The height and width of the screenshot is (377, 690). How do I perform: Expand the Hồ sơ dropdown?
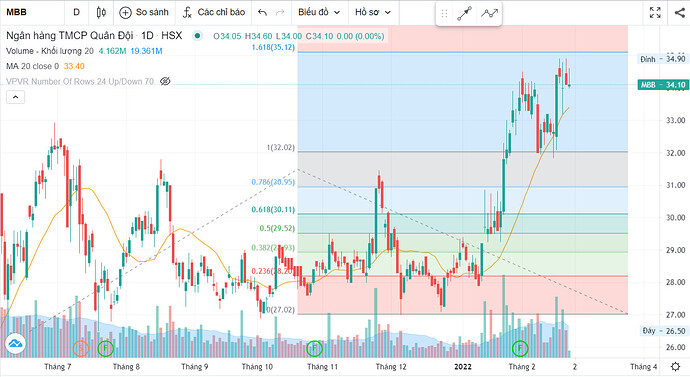pyautogui.click(x=373, y=12)
